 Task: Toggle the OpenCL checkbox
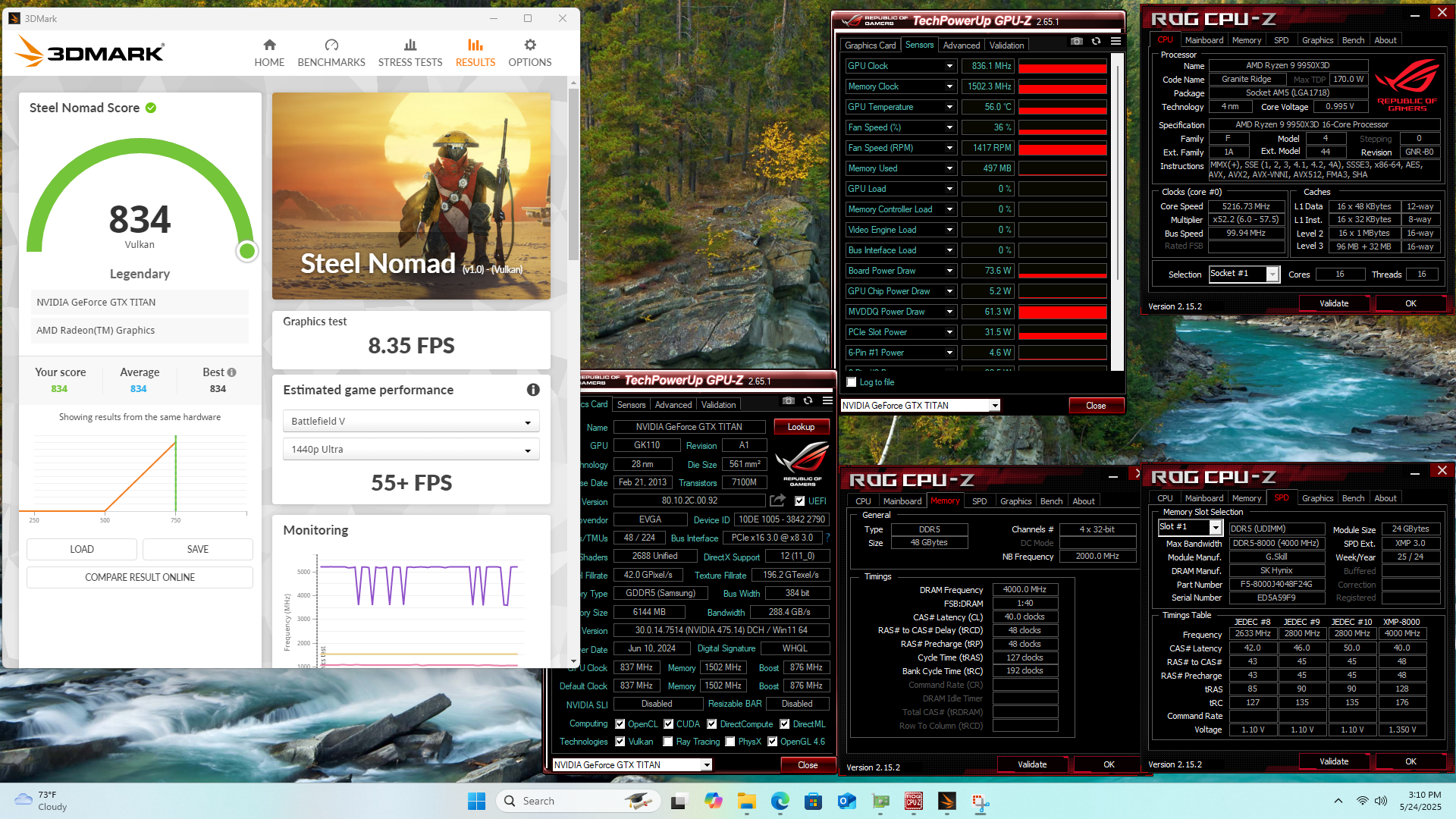coord(620,724)
